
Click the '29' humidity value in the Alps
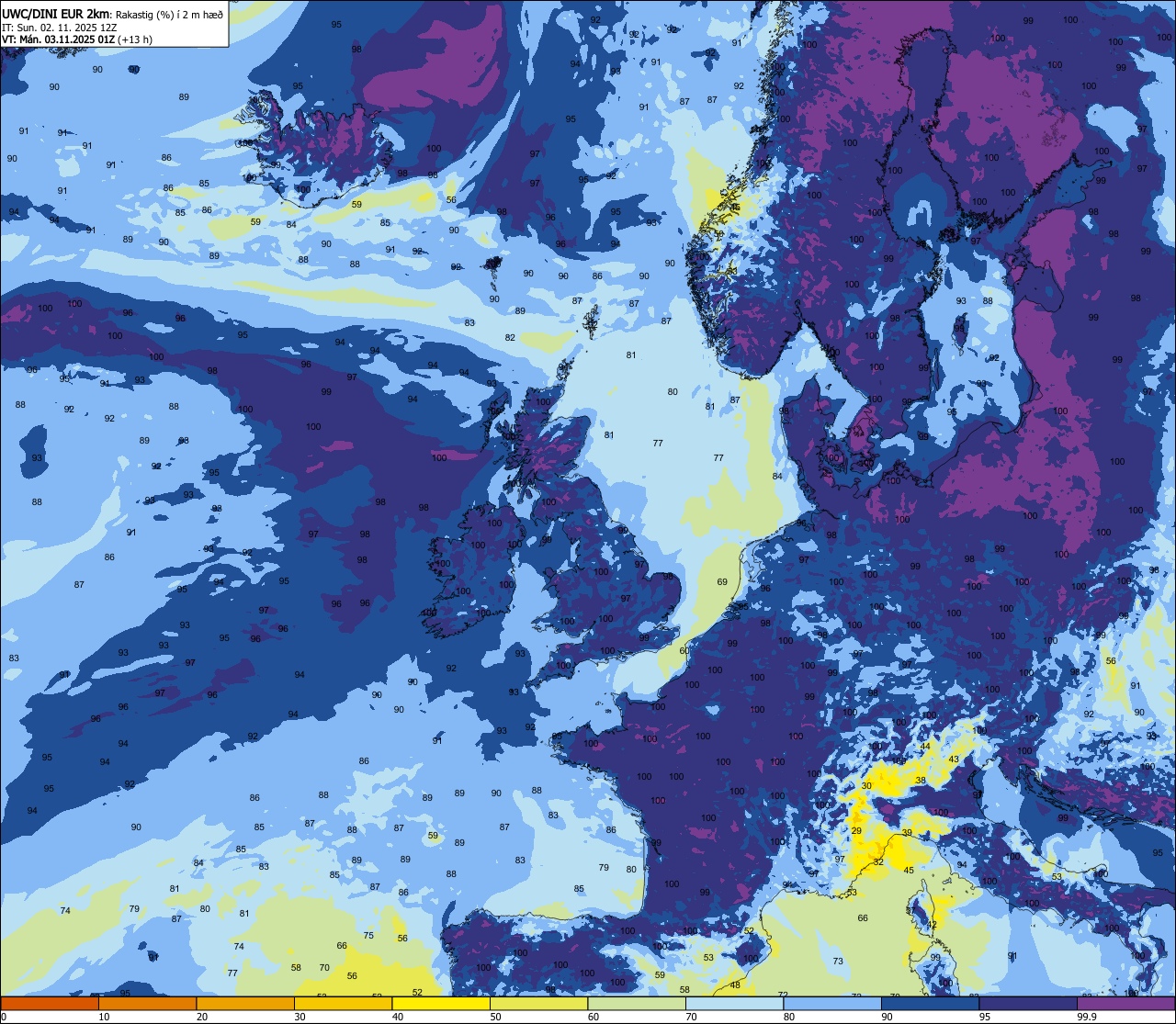[x=856, y=830]
